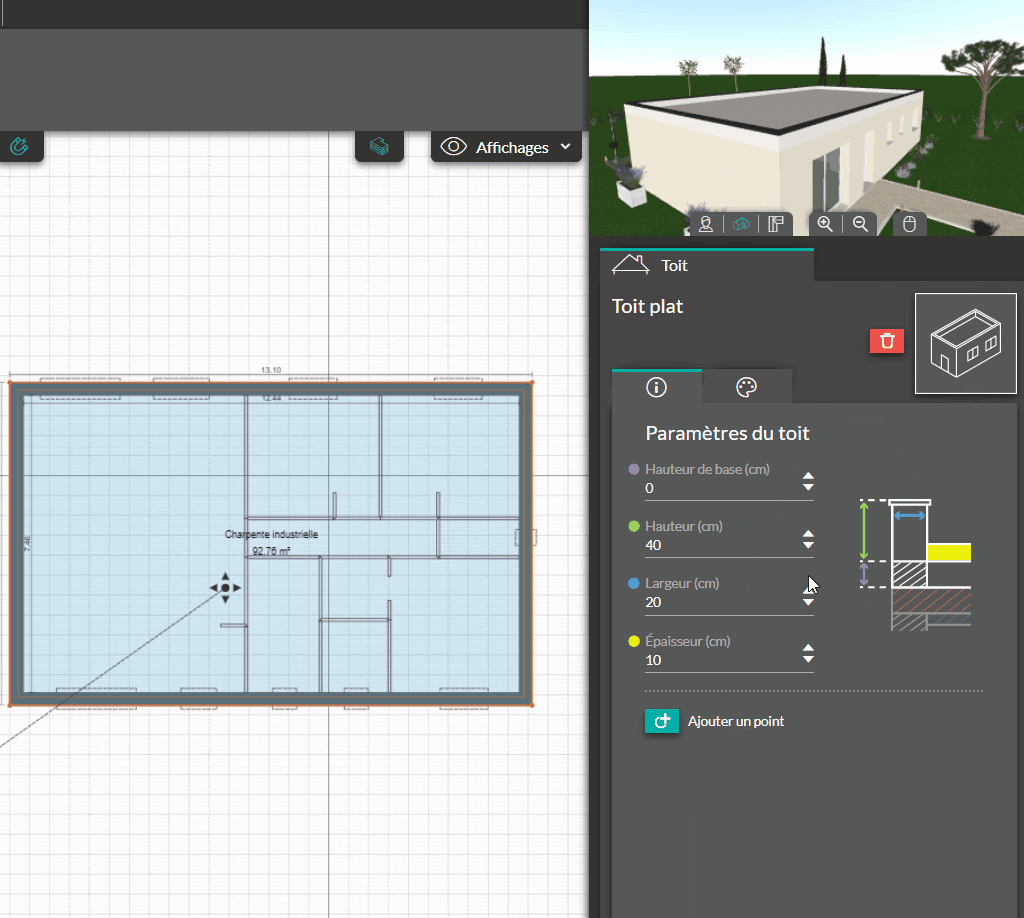The height and width of the screenshot is (918, 1024).
Task: Select the roof info parameters tab
Action: click(657, 388)
